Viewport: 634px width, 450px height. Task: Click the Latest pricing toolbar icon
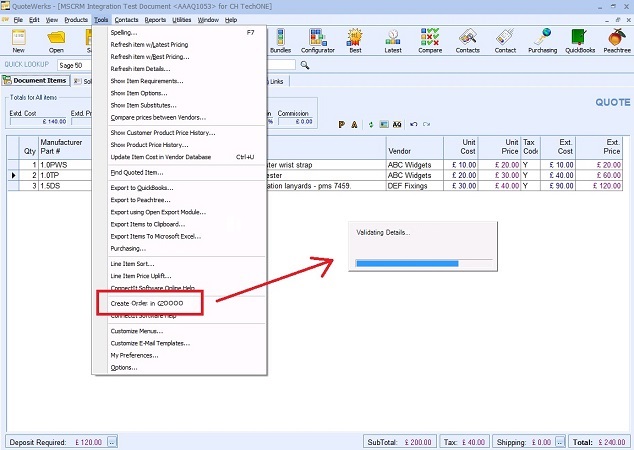pyautogui.click(x=393, y=40)
